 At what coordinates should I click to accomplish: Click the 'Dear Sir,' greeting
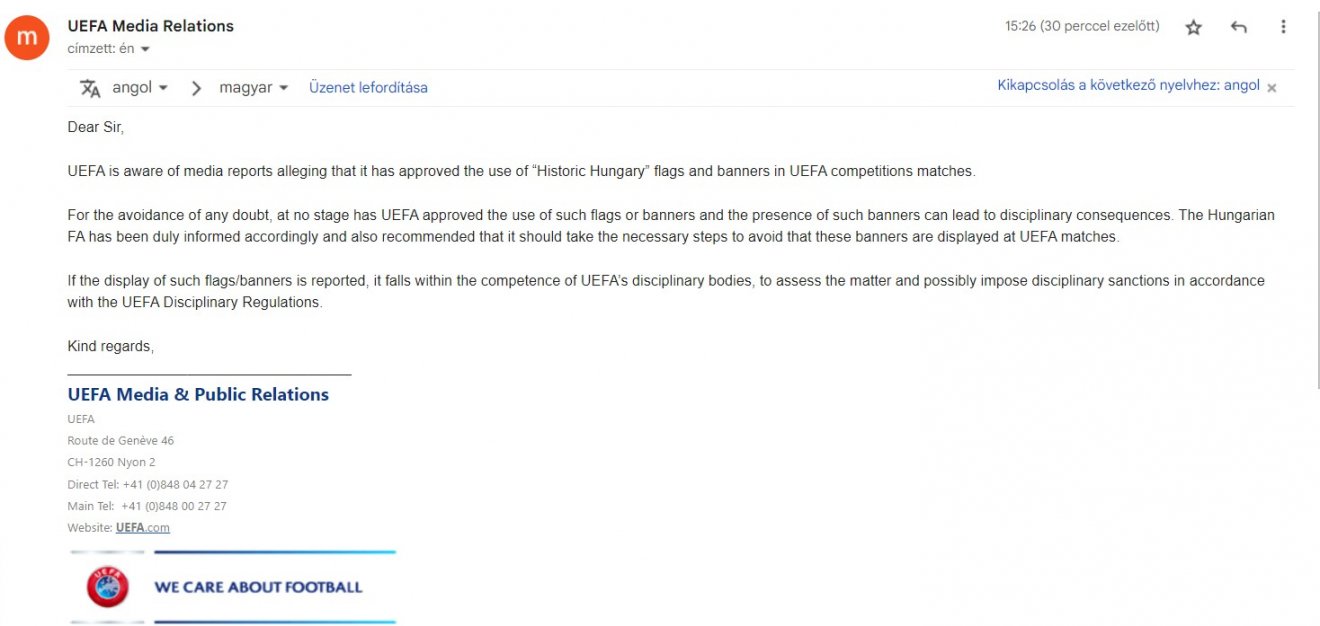click(95, 127)
